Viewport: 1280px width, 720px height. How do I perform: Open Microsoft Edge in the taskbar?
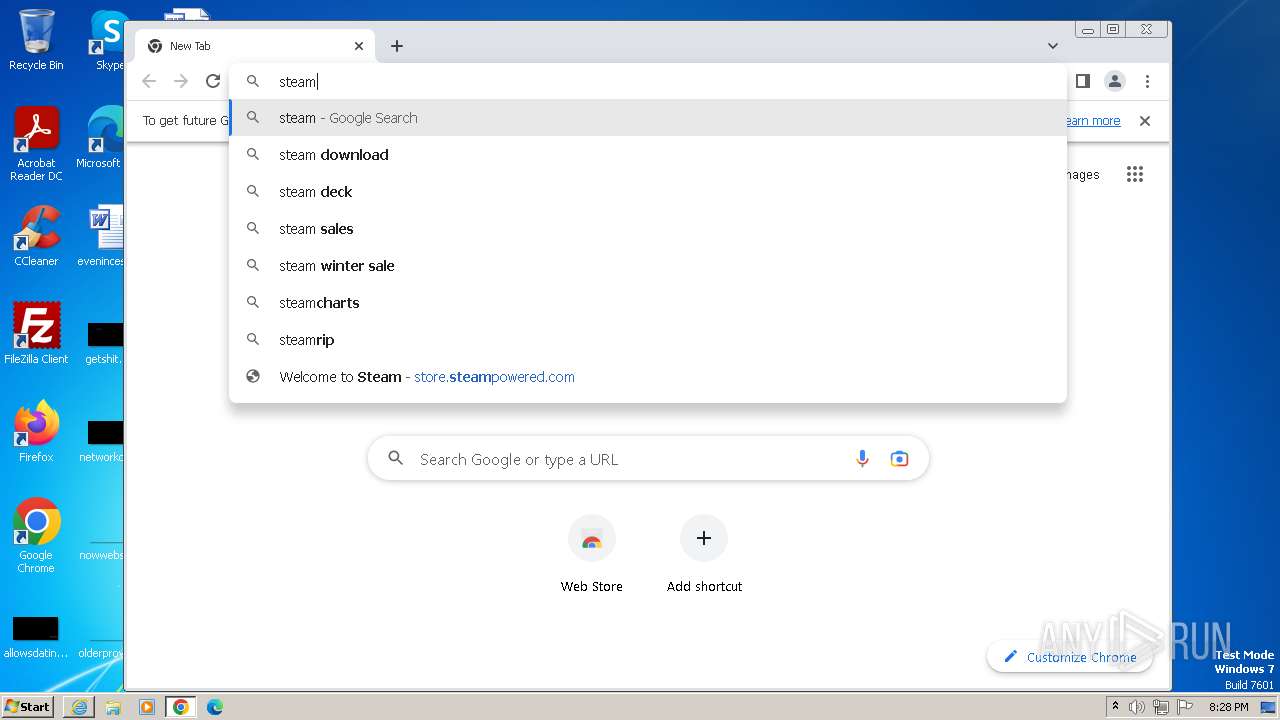[215, 707]
